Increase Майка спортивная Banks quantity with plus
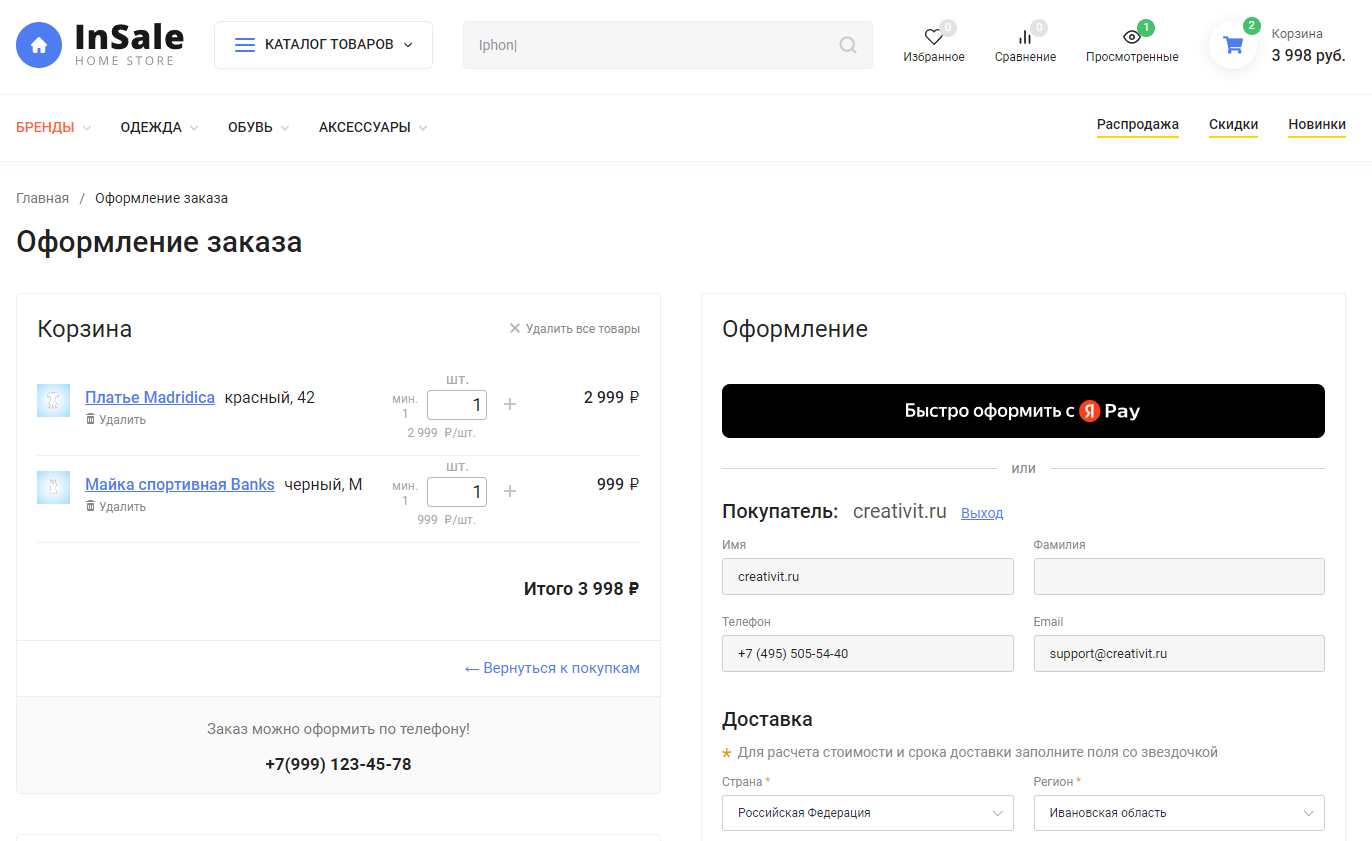Image resolution: width=1372 pixels, height=841 pixels. point(510,491)
